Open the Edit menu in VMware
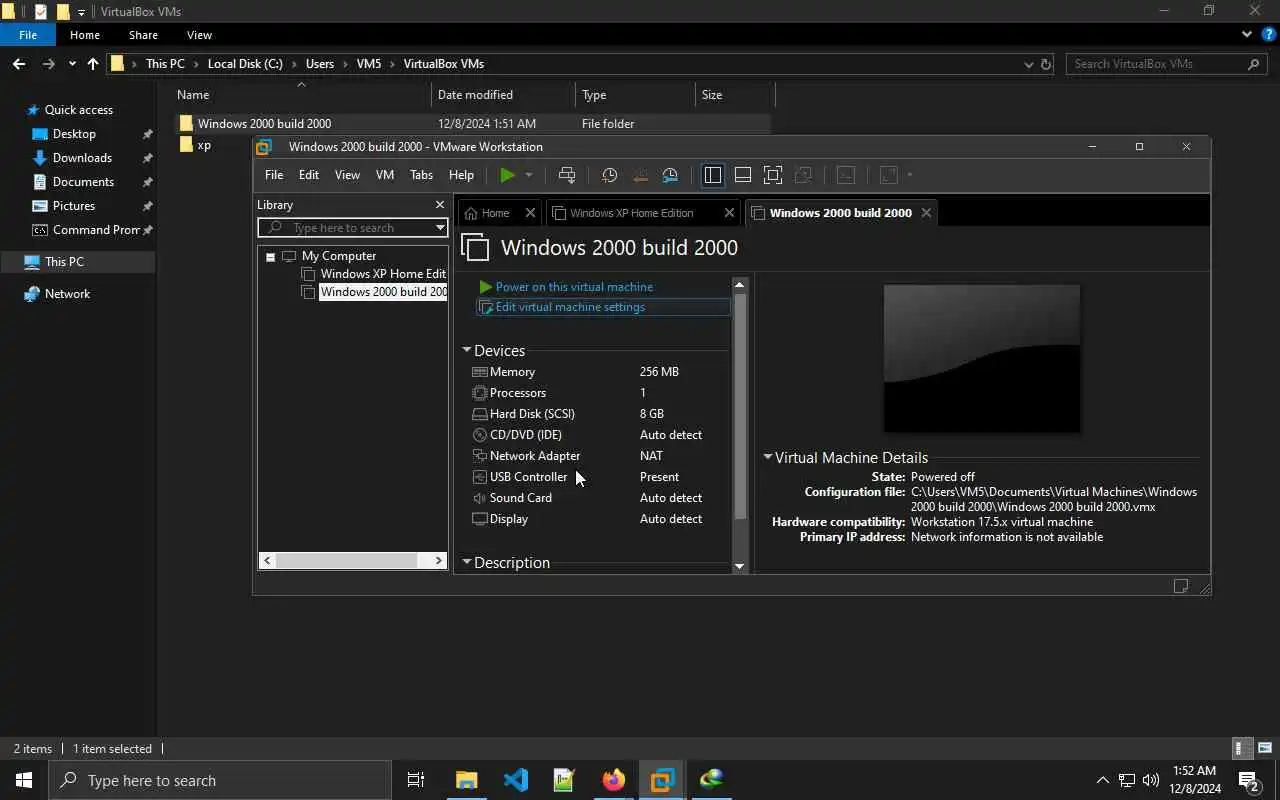This screenshot has height=800, width=1280. 309,175
